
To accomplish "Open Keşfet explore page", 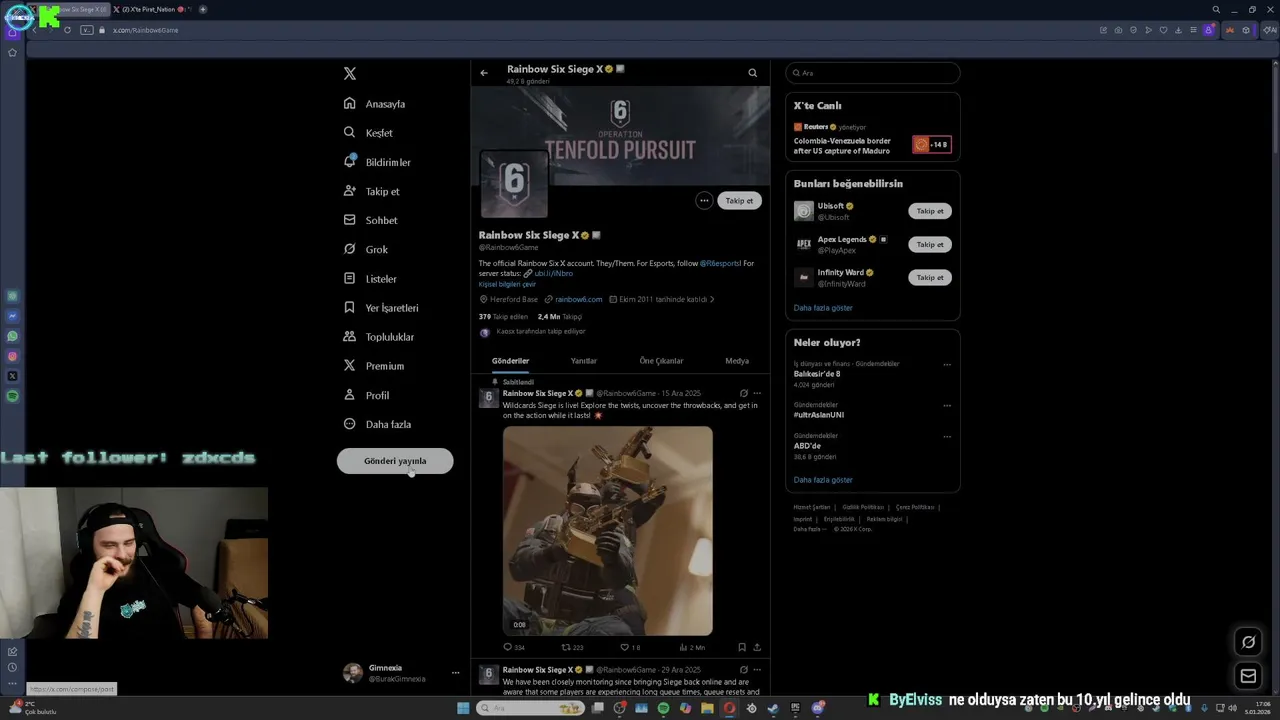I will coord(368,133).
